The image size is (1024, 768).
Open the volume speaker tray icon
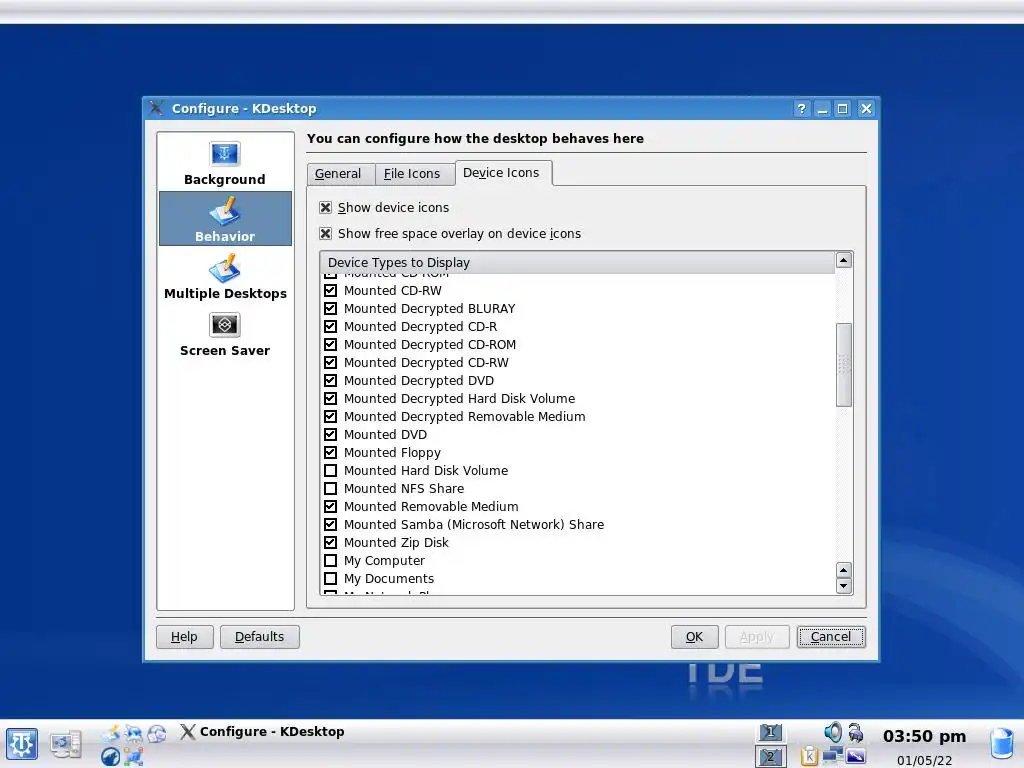point(833,732)
